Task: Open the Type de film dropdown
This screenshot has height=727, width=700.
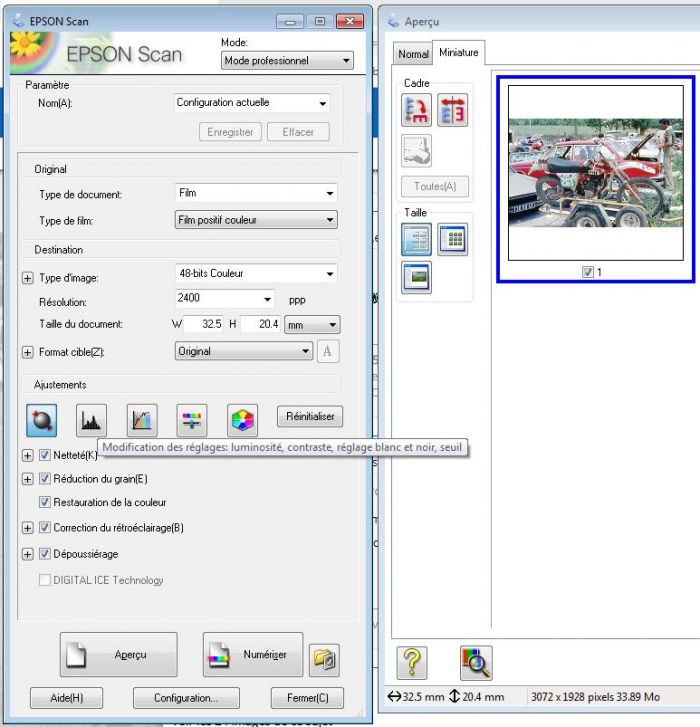Action: (255, 220)
